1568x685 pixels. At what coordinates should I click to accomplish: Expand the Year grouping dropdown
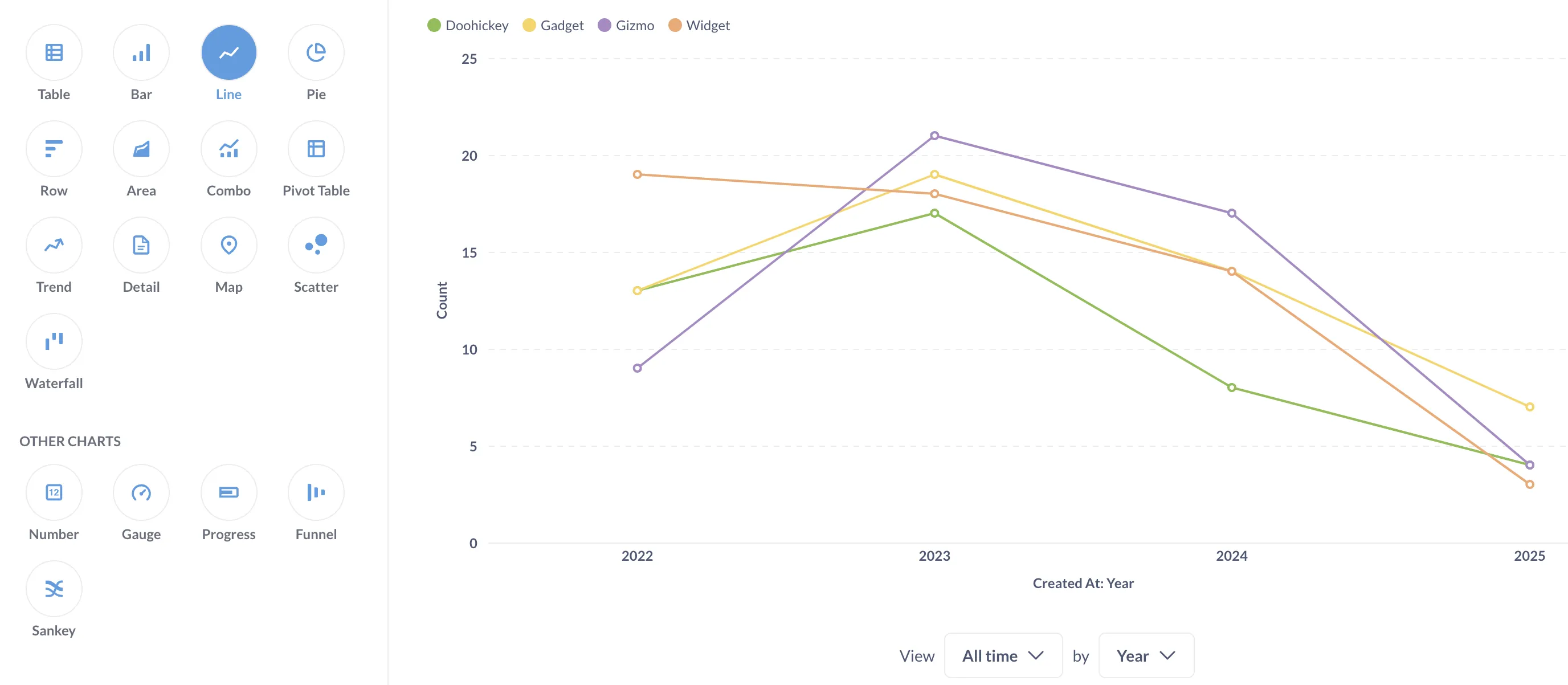point(1146,656)
